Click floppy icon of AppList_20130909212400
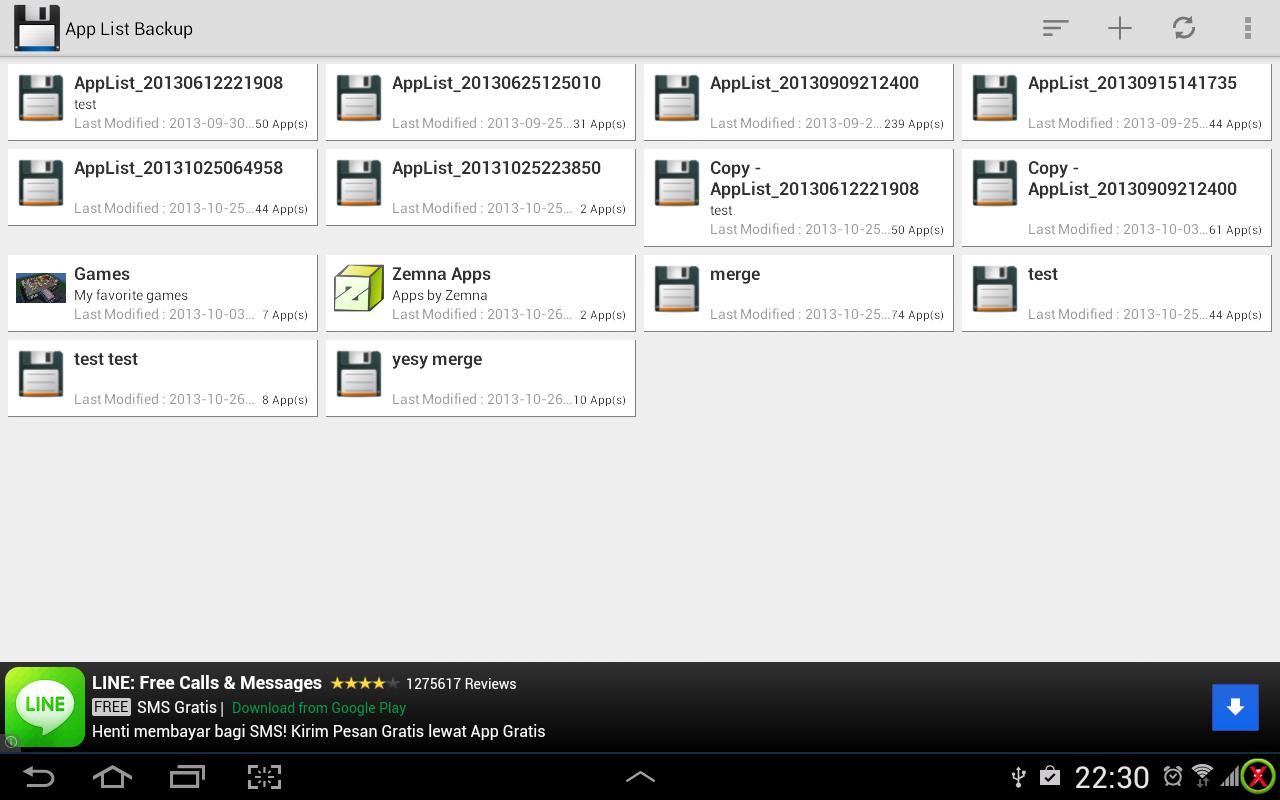Screen dimensions: 1280x800 677,99
